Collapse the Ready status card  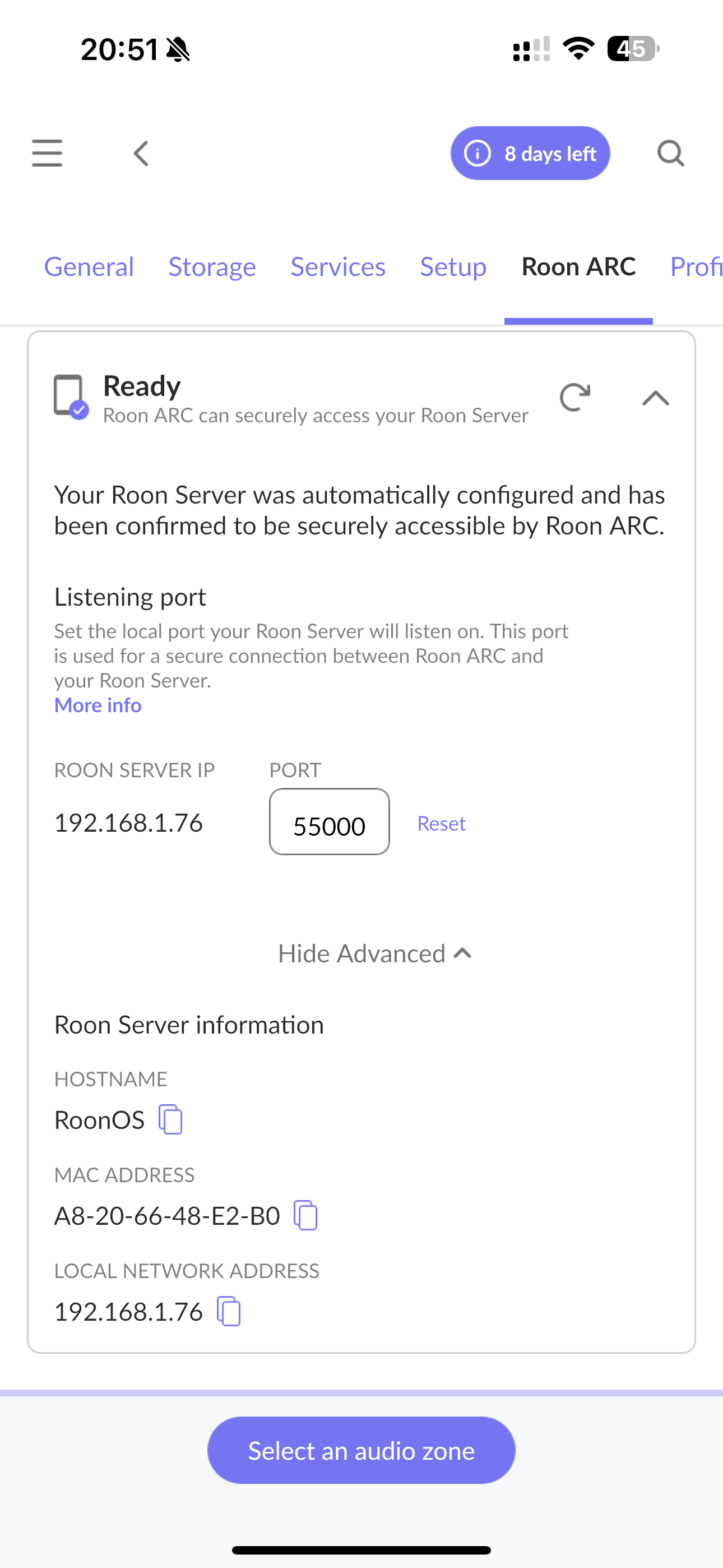tap(655, 398)
